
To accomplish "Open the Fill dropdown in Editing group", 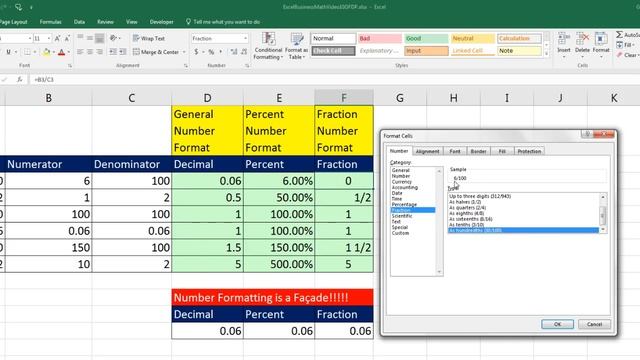I will coord(626,45).
